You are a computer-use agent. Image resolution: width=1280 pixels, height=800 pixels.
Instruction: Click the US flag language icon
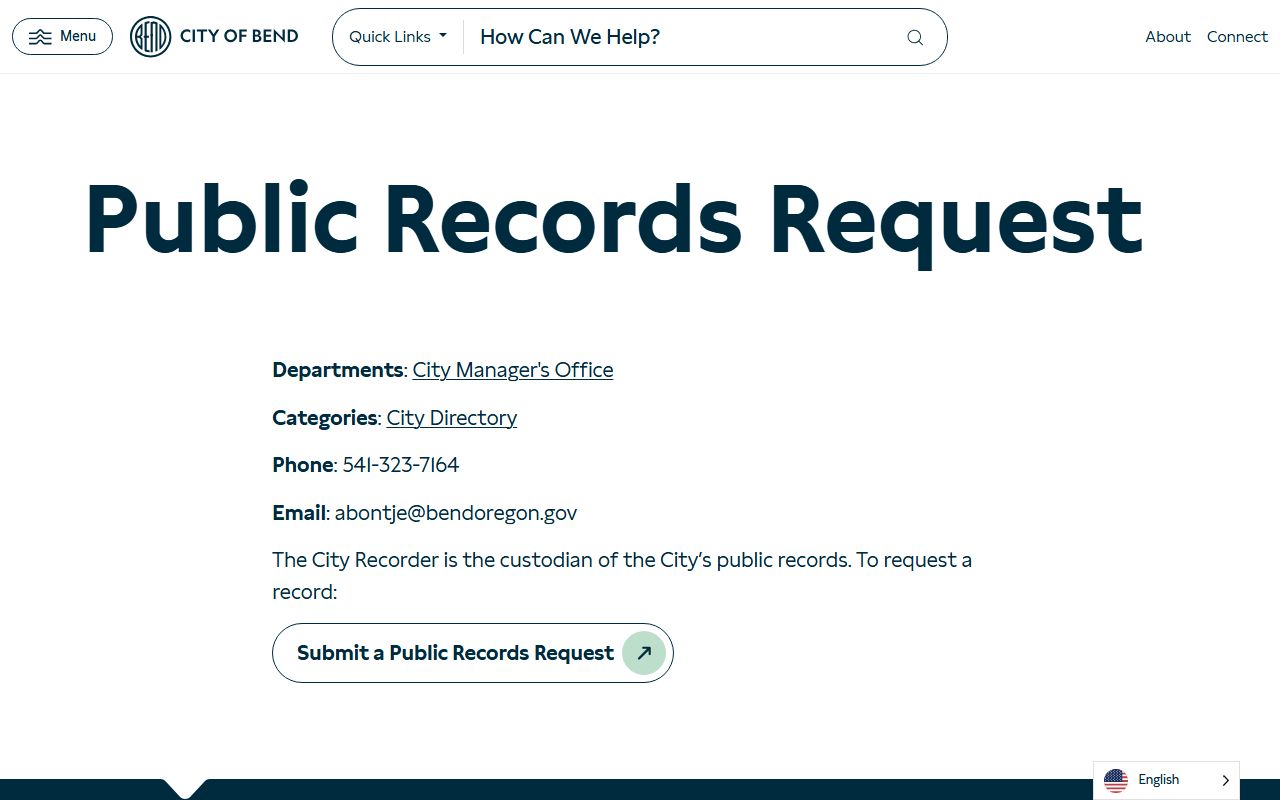pos(1116,780)
